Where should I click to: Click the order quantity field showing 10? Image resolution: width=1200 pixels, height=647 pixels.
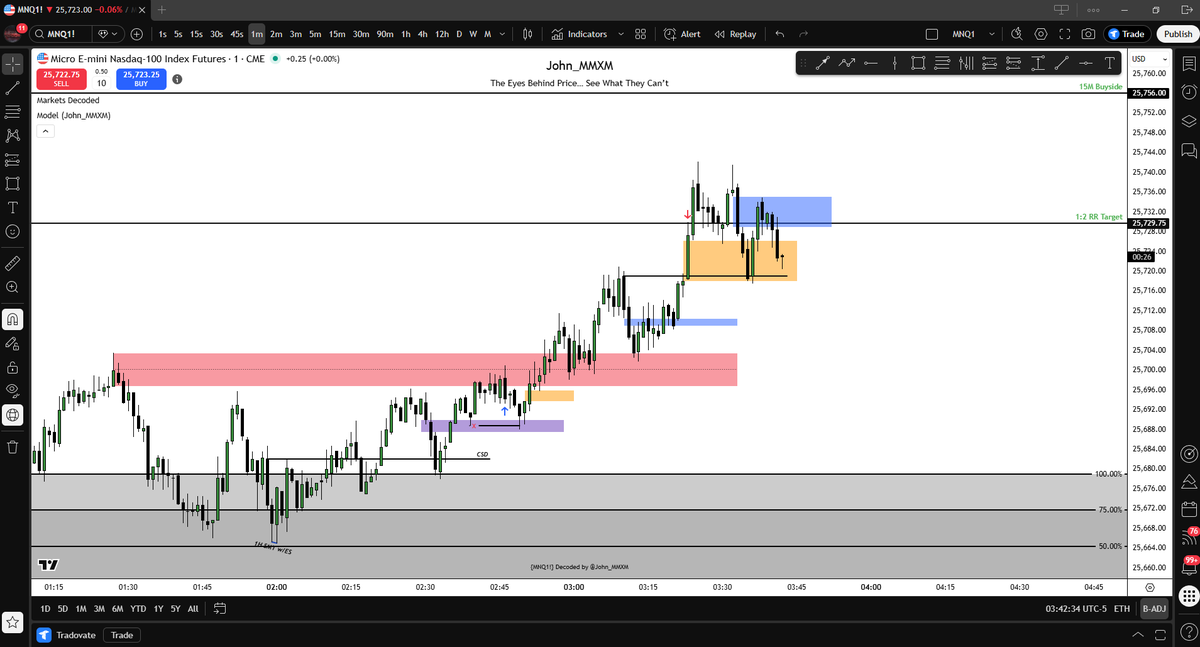(x=101, y=84)
